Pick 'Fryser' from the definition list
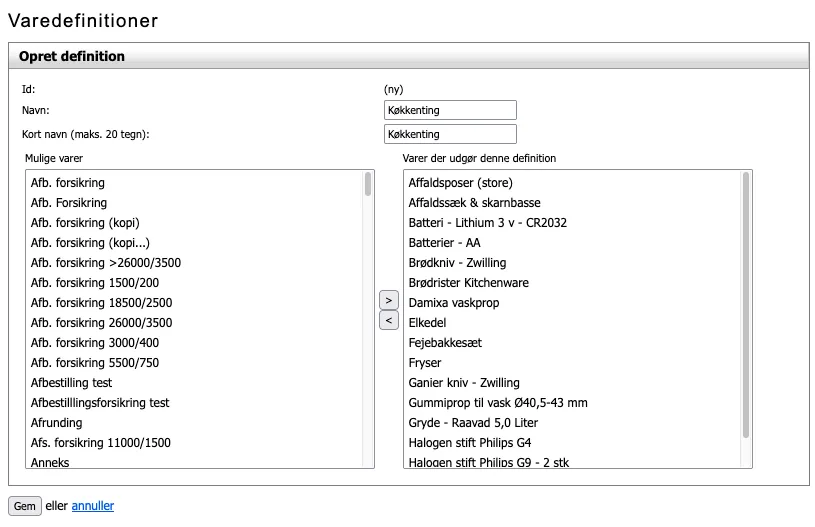The height and width of the screenshot is (527, 815). click(425, 363)
